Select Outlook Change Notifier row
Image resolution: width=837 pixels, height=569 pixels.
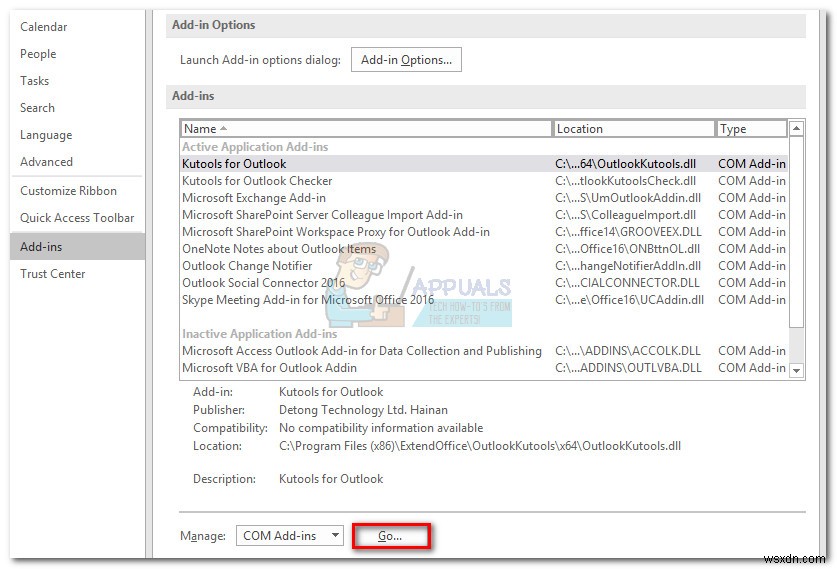484,266
